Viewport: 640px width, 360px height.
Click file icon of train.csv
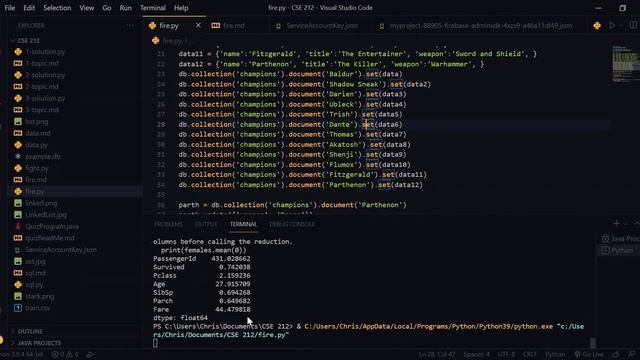pos(18,308)
